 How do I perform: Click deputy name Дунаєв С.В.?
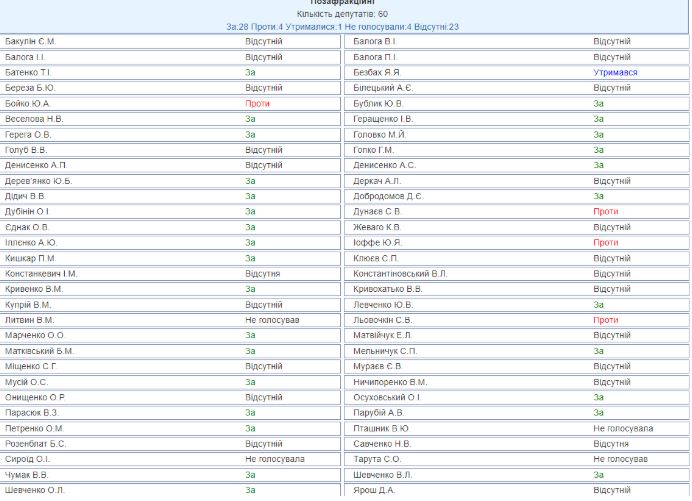tap(377, 212)
